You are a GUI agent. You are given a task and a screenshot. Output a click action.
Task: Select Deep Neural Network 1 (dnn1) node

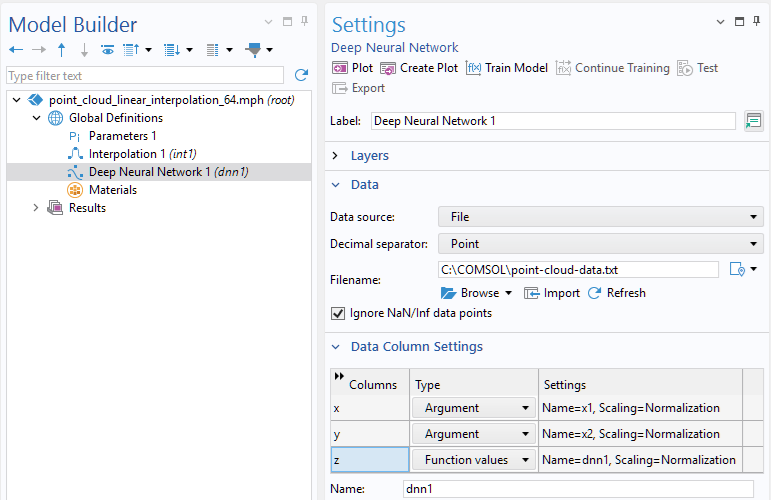(169, 172)
